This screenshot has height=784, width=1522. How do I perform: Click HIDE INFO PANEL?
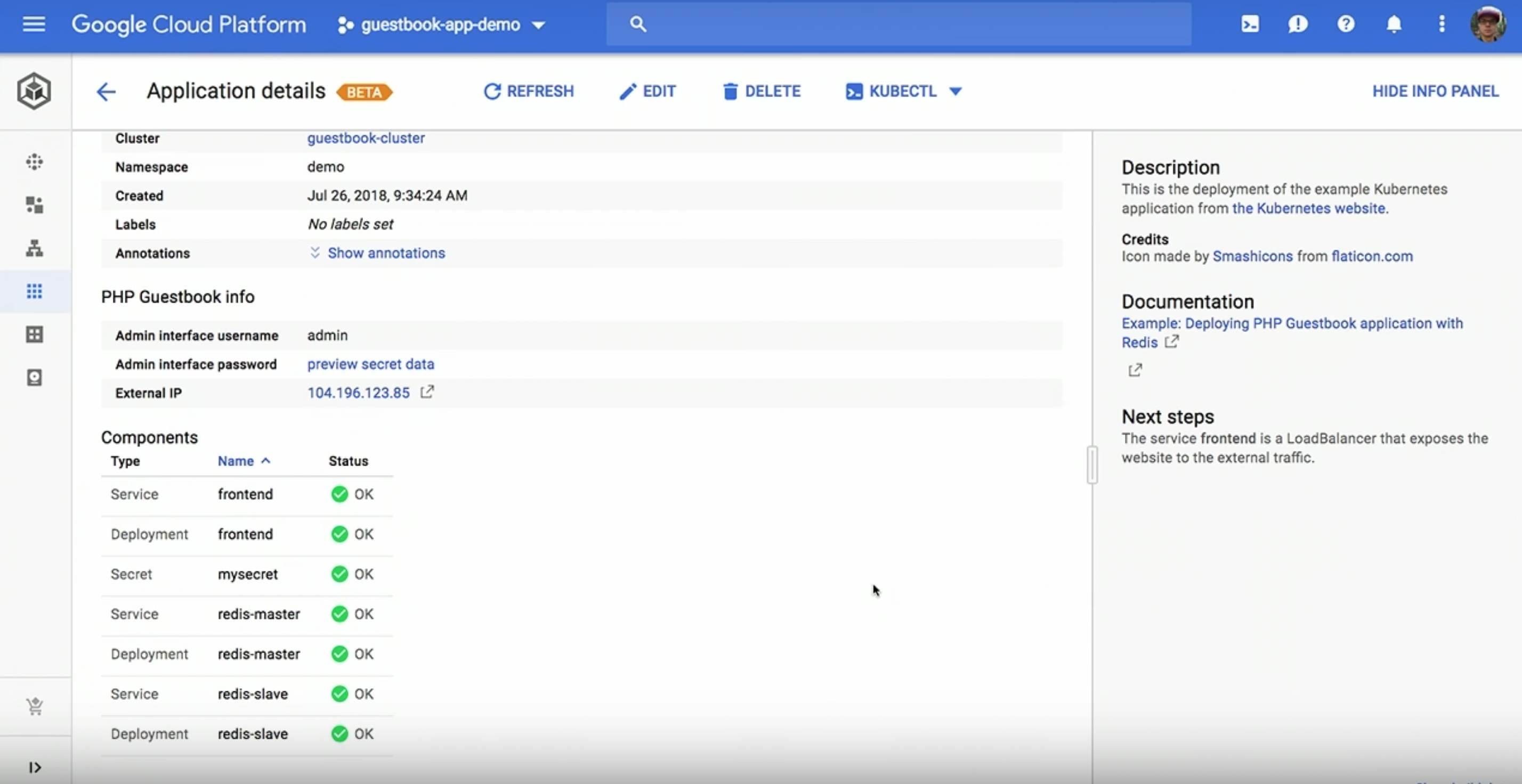1435,91
